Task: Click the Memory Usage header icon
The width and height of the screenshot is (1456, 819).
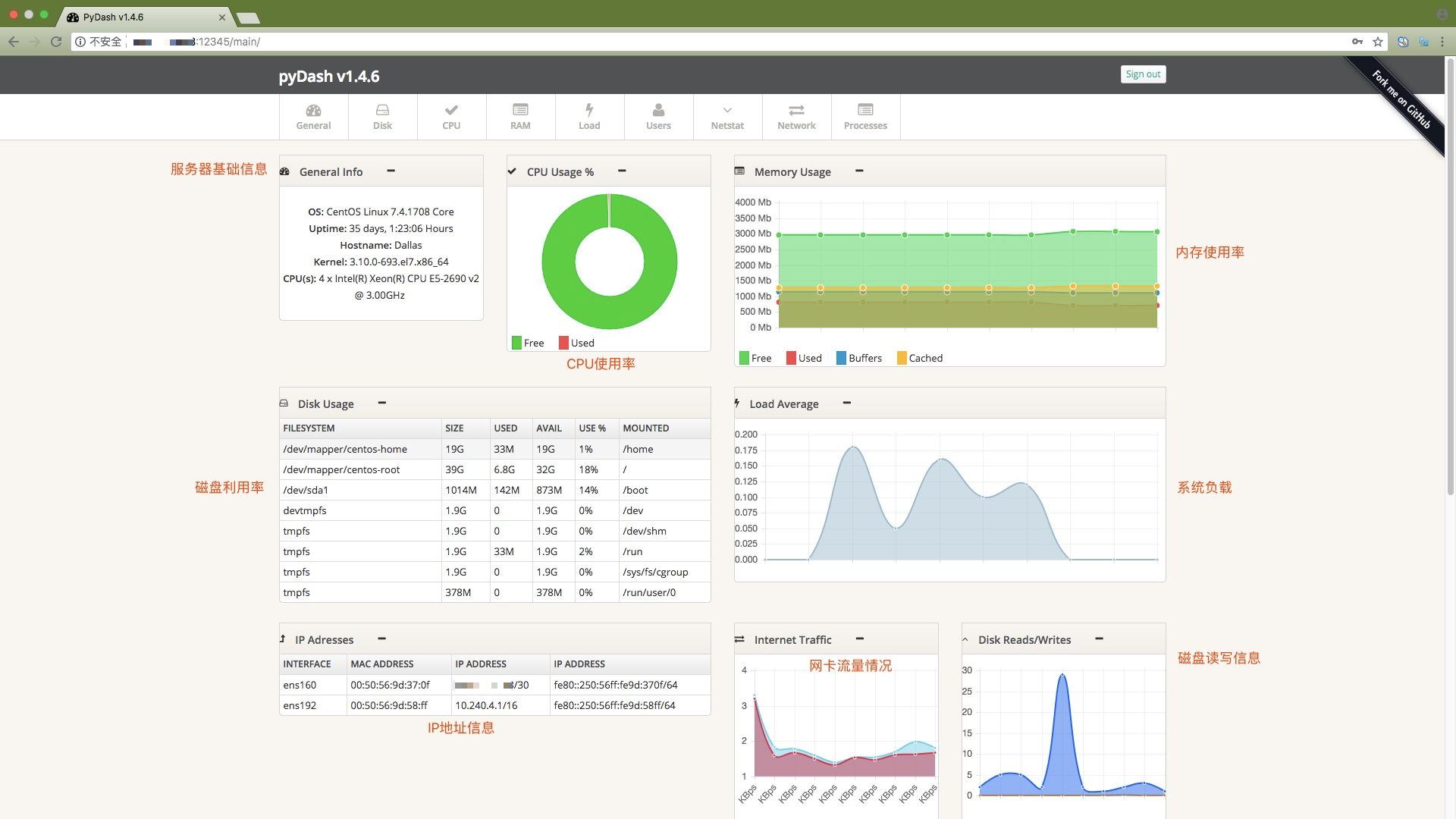Action: pyautogui.click(x=739, y=171)
